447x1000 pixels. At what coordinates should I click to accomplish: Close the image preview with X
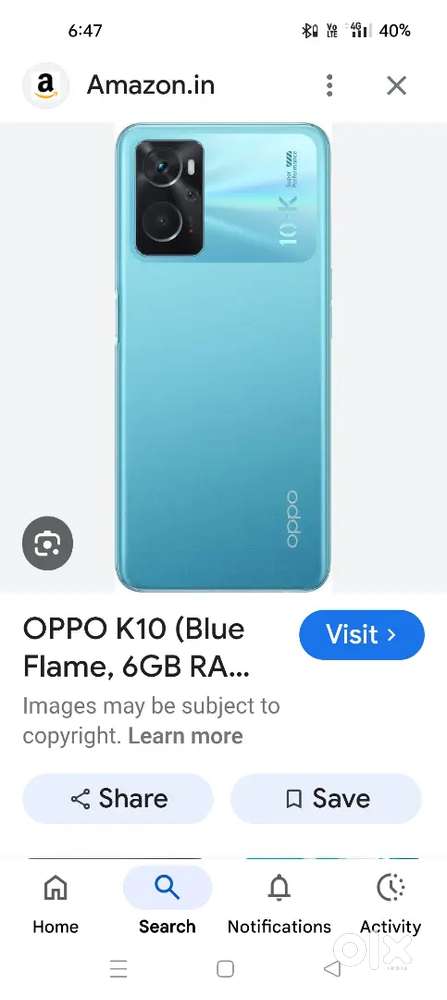pos(397,85)
